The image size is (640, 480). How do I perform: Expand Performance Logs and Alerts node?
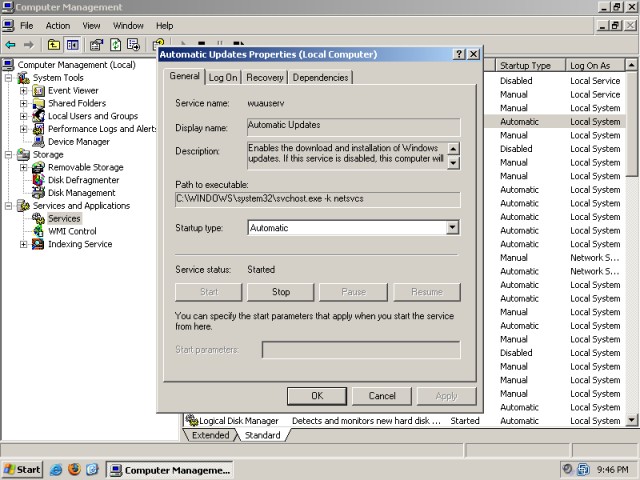point(24,129)
